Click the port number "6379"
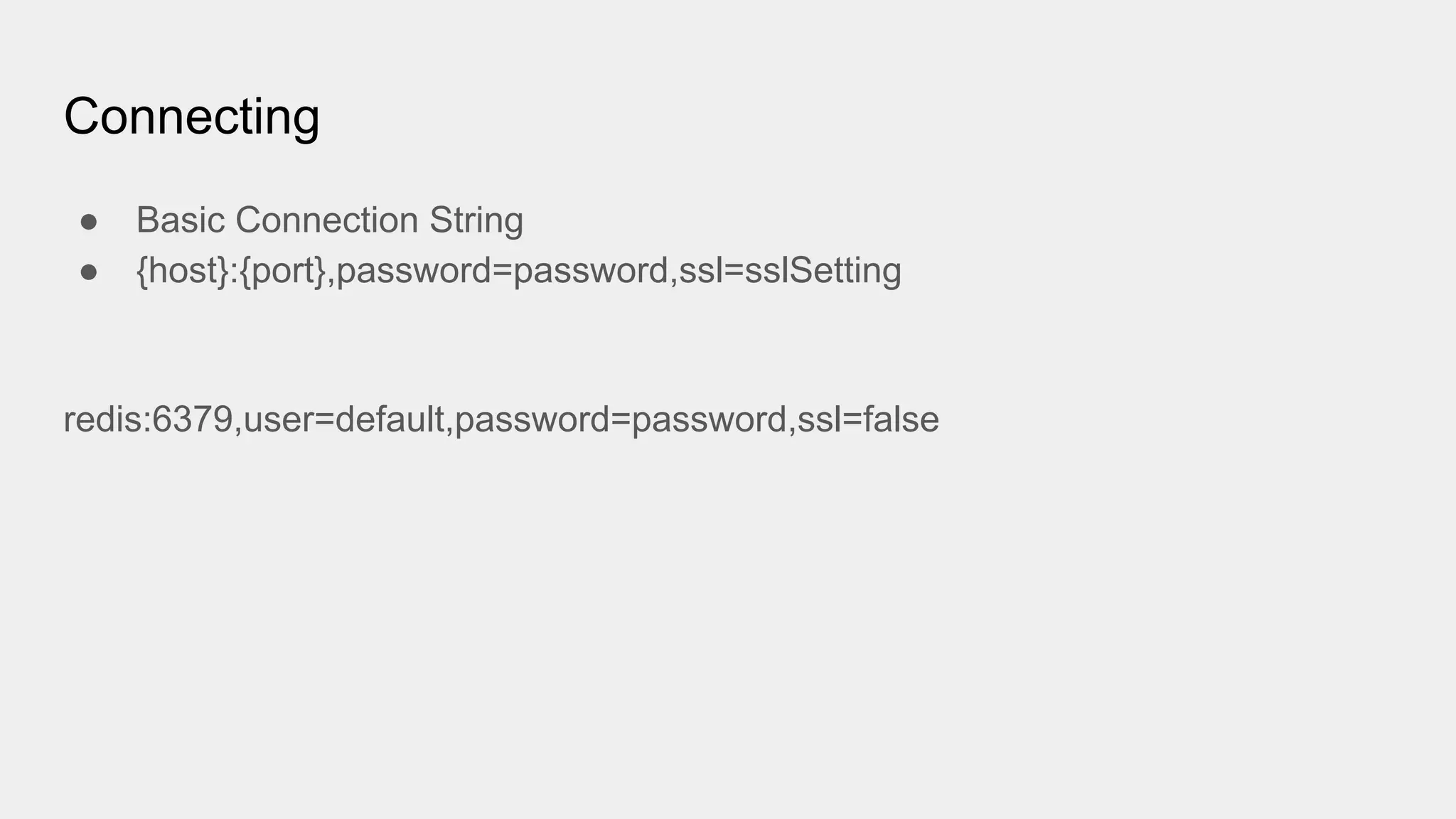Screen dimensions: 1456x819 click(193, 419)
